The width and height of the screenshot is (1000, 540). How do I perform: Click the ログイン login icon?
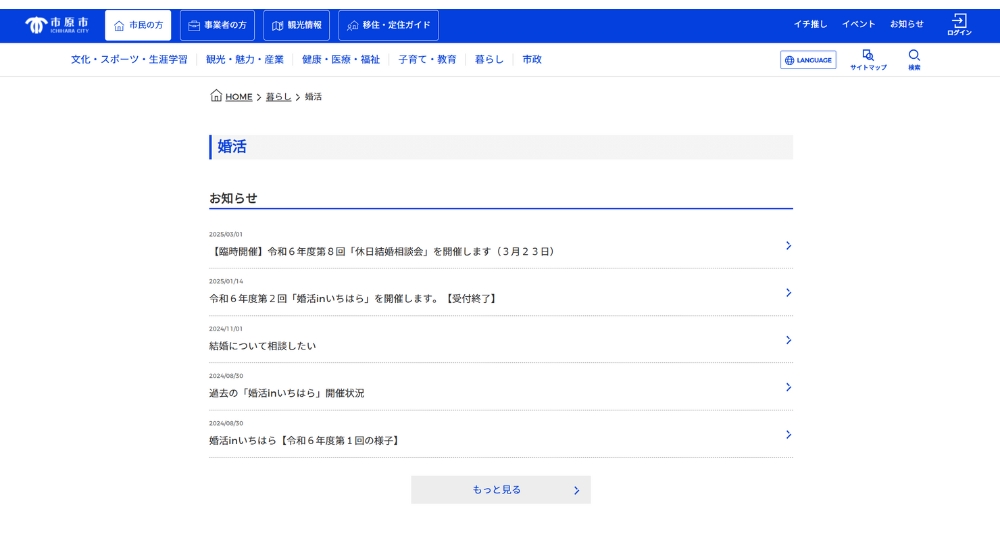(959, 25)
